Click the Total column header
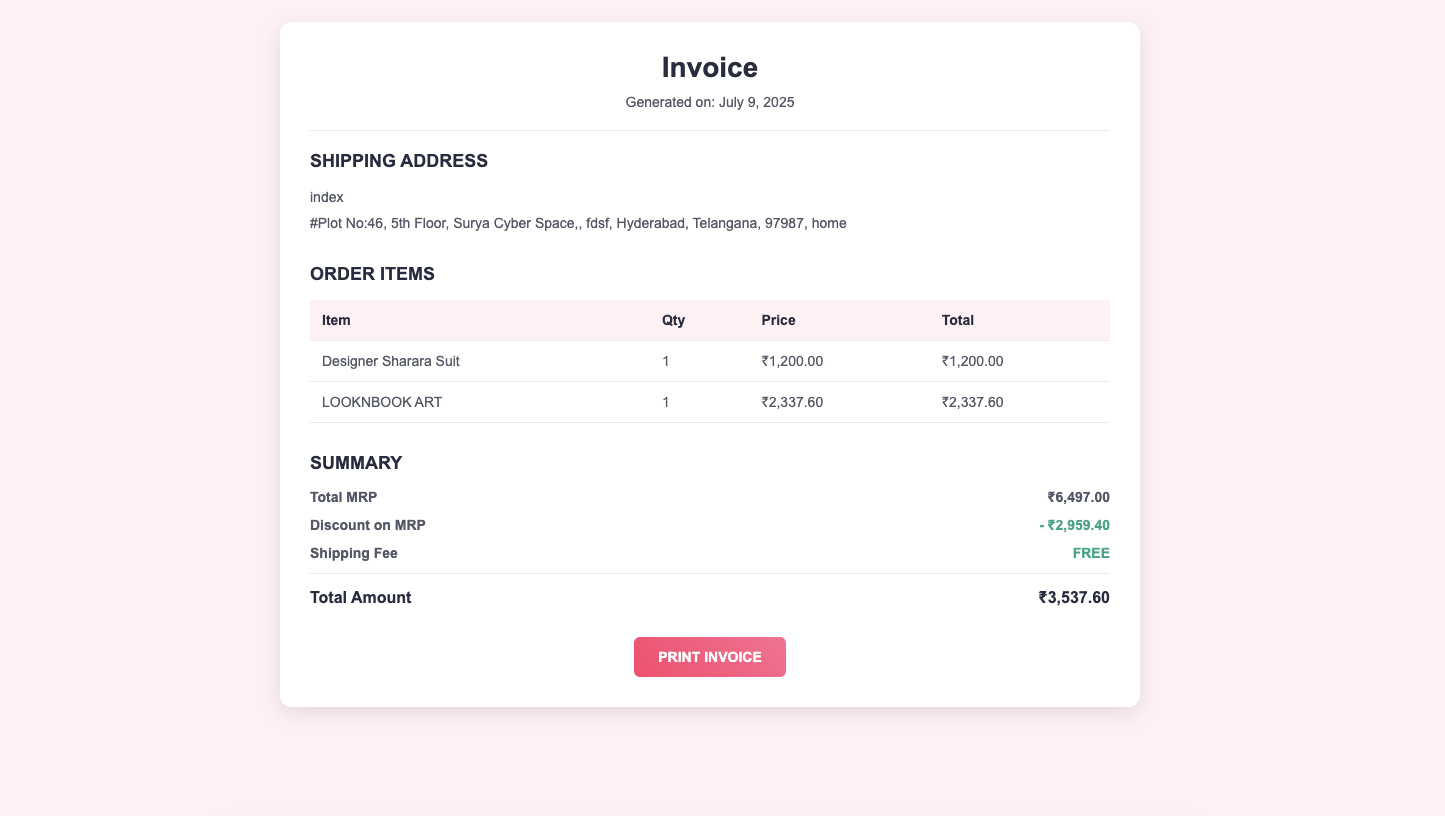Image resolution: width=1445 pixels, height=816 pixels. (x=957, y=320)
